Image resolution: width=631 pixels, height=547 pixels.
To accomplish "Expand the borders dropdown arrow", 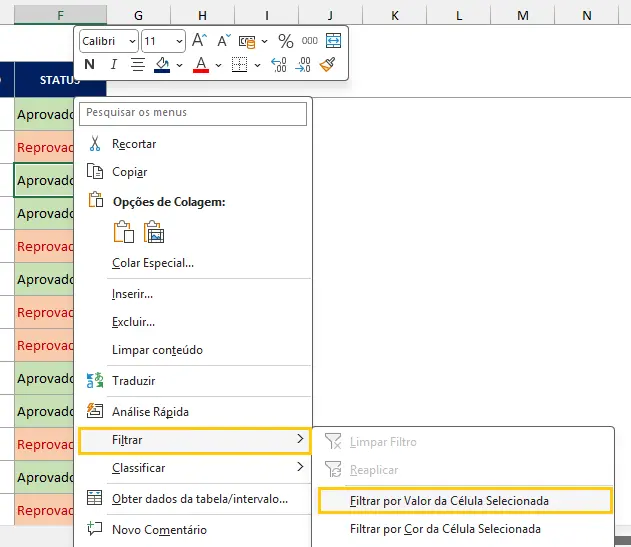I will 257,65.
